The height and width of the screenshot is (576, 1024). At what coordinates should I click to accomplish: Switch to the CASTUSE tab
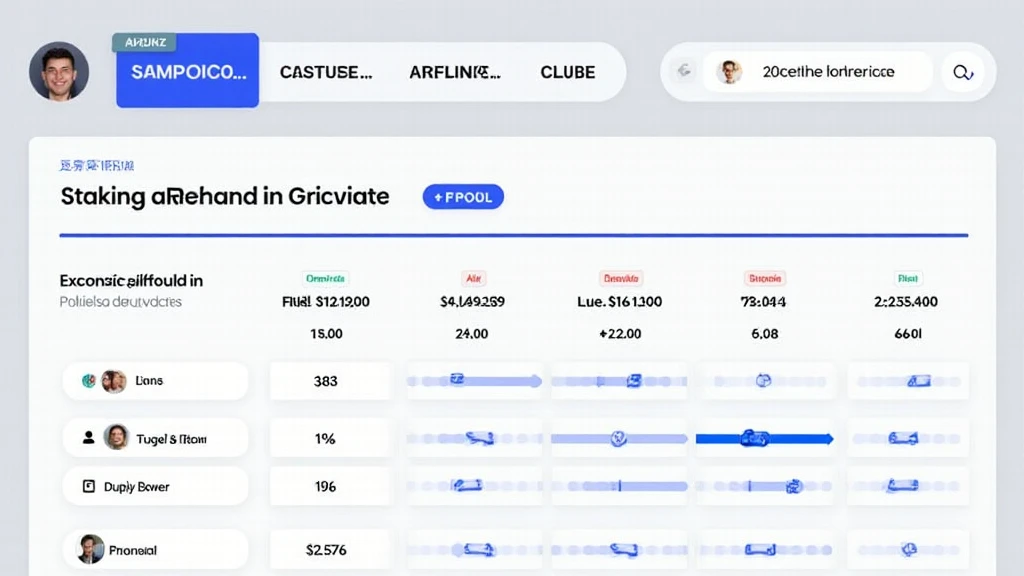click(x=326, y=72)
